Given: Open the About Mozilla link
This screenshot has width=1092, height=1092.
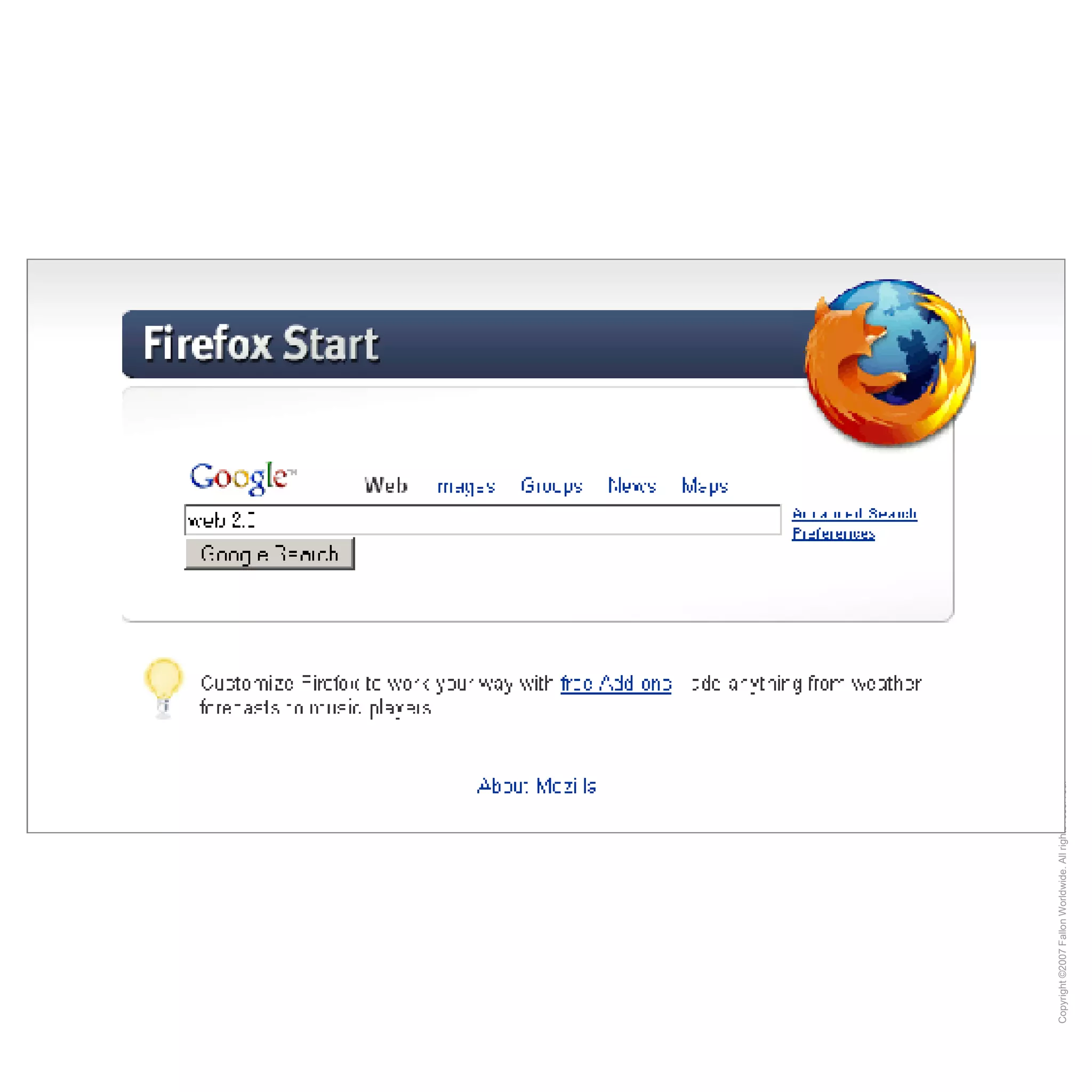Looking at the screenshot, I should coord(536,786).
